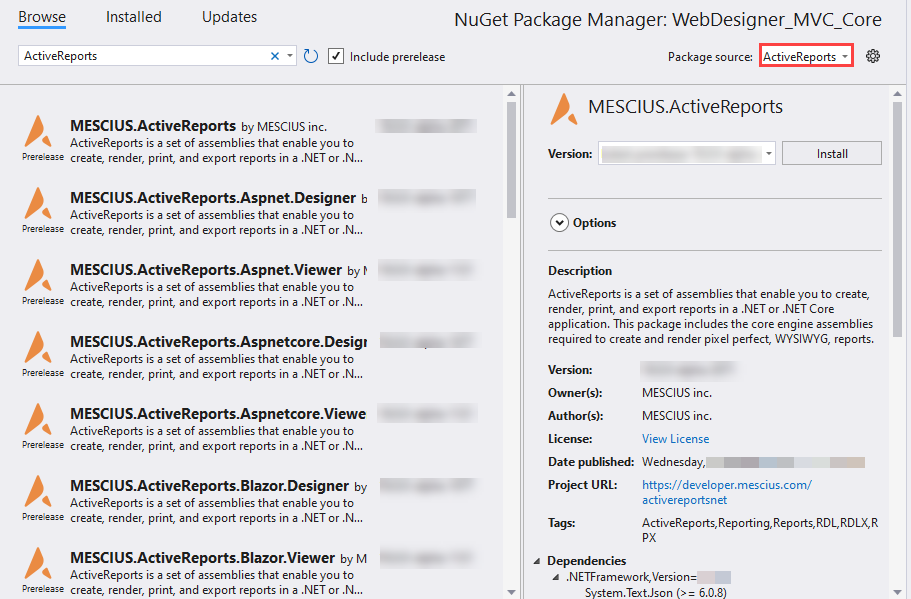Switch to the Browse tab
This screenshot has height=599, width=911.
(42, 17)
